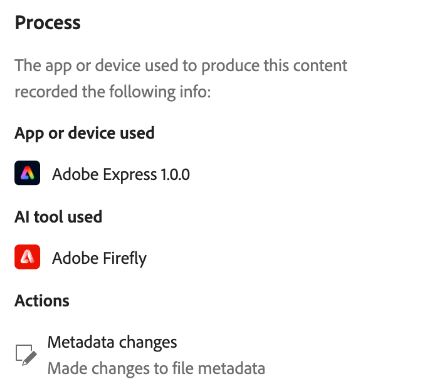
Task: Click the Actions heading
Action: (x=42, y=301)
